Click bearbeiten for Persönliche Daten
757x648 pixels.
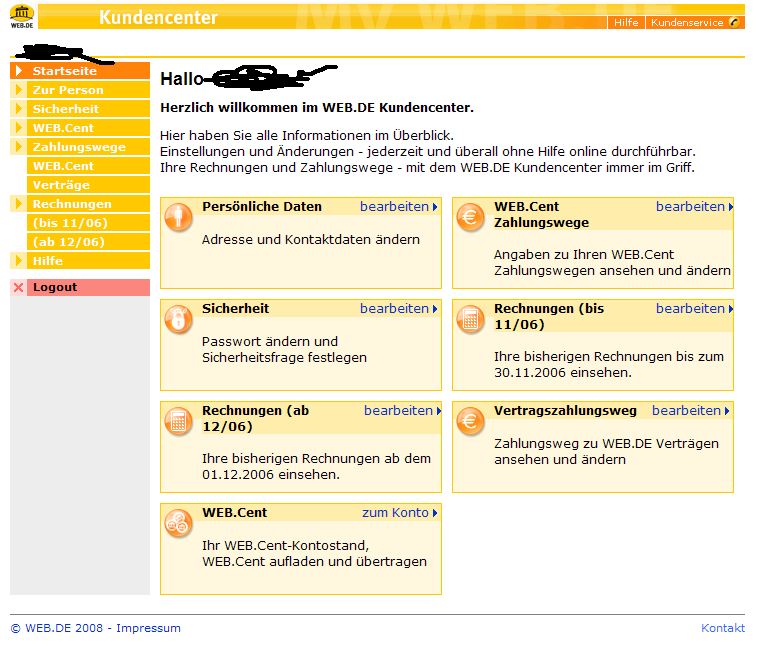(x=399, y=207)
